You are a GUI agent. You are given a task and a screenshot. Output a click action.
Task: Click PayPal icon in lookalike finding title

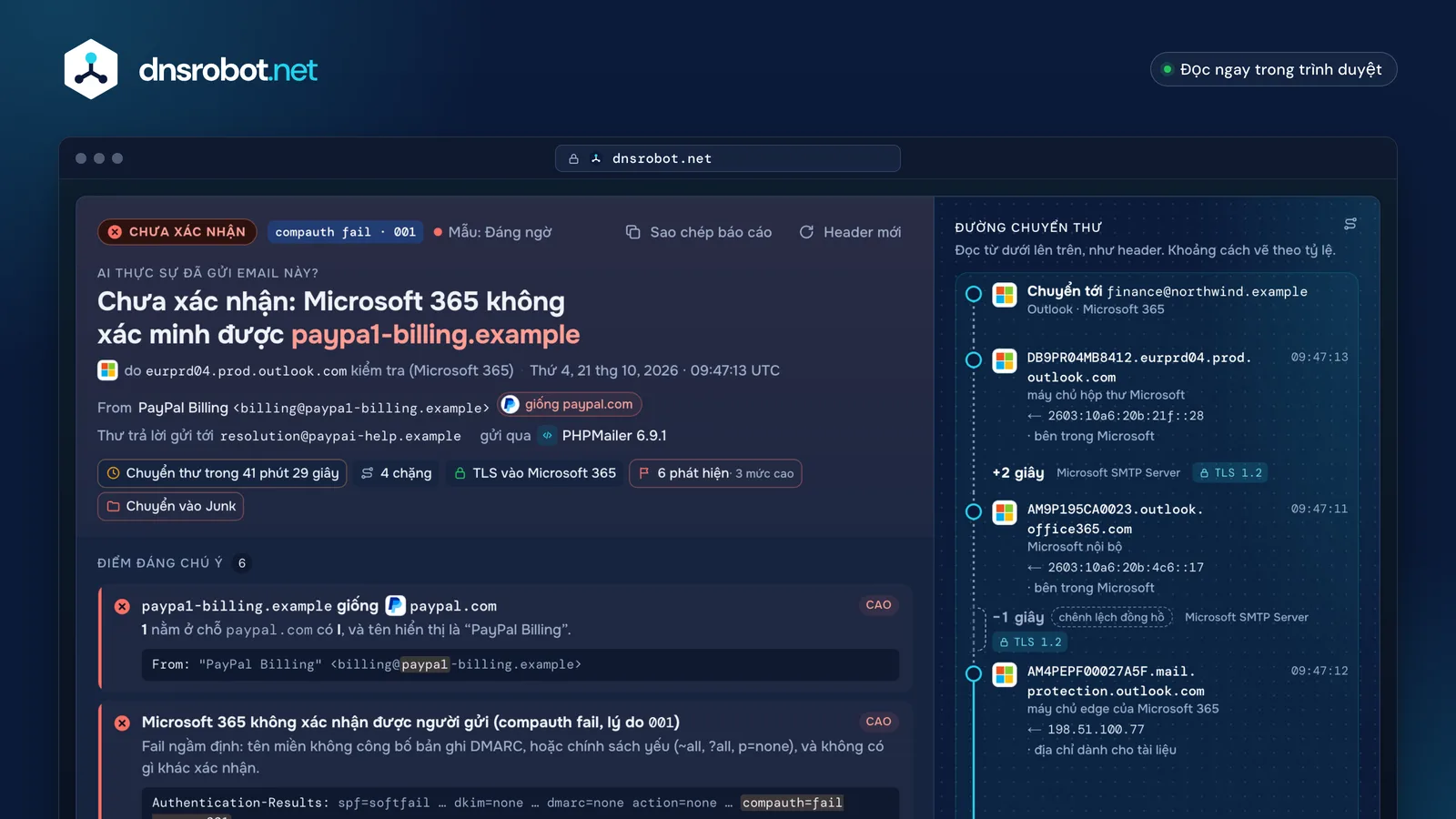[395, 605]
